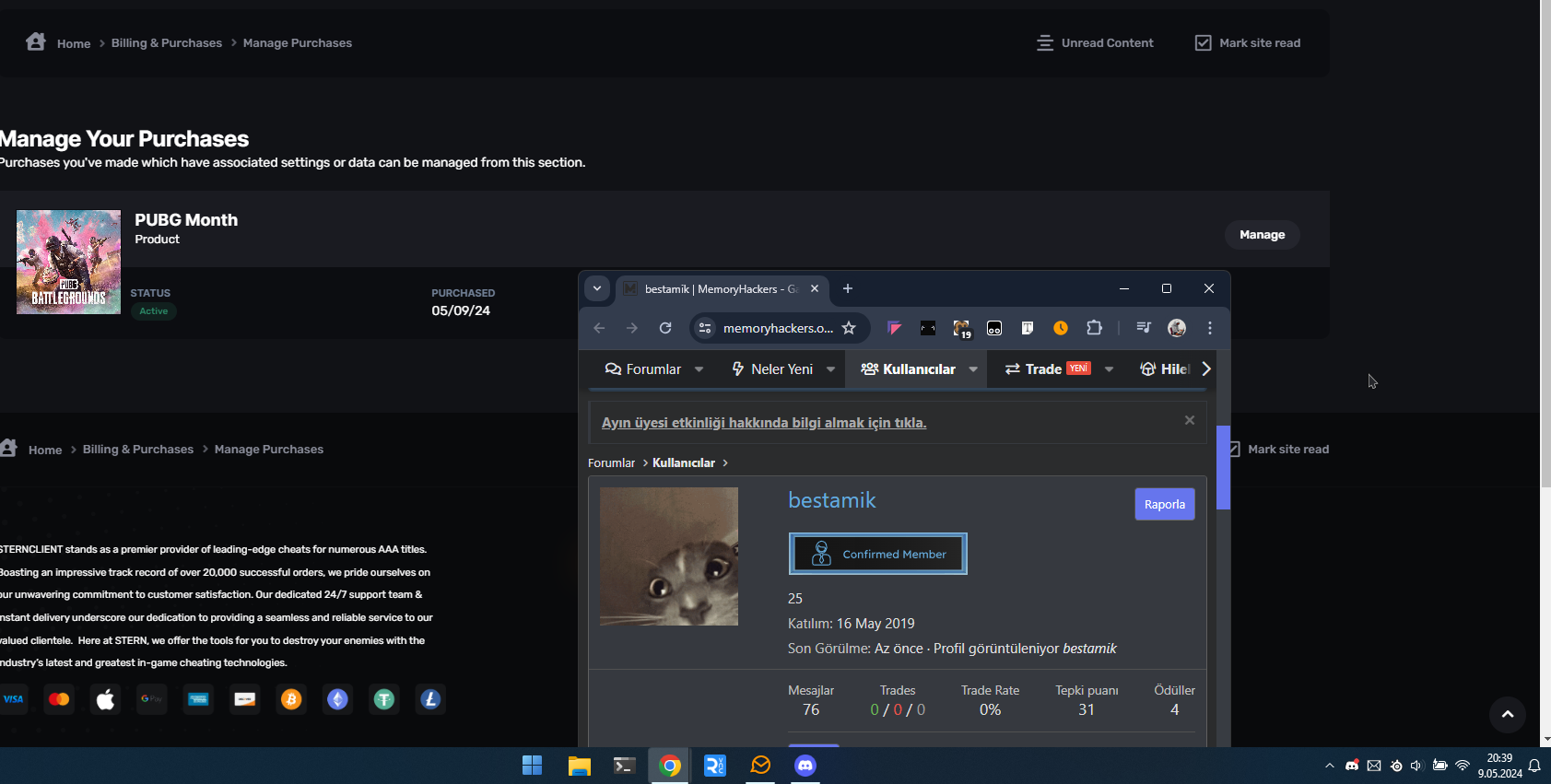1551x784 pixels.
Task: Click the Mastercard payment icon
Action: (x=59, y=699)
